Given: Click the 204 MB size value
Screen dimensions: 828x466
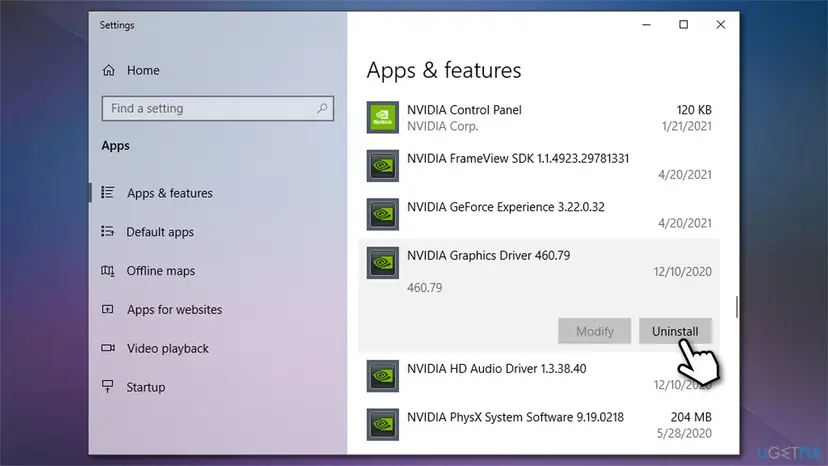Looking at the screenshot, I should (x=691, y=417).
